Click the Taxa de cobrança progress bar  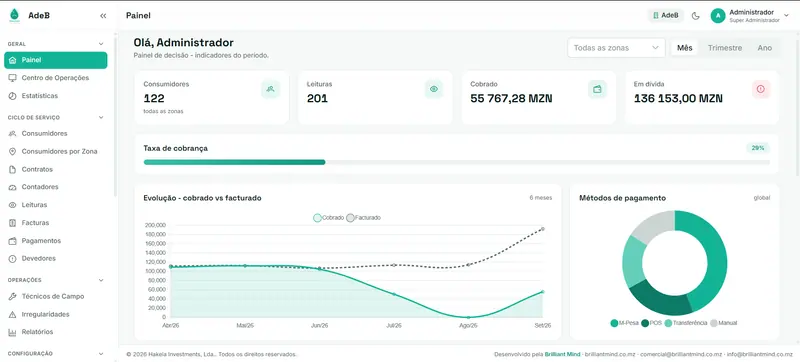click(x=457, y=163)
